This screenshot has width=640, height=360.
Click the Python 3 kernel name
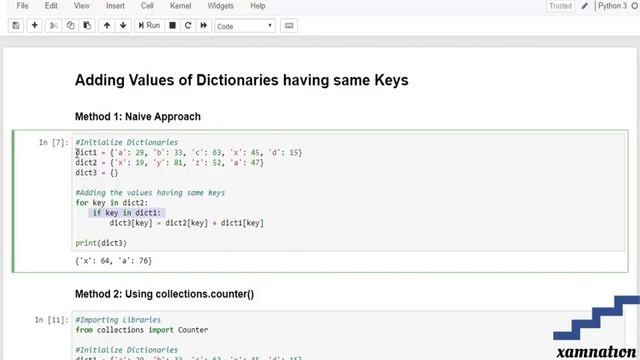click(x=612, y=6)
